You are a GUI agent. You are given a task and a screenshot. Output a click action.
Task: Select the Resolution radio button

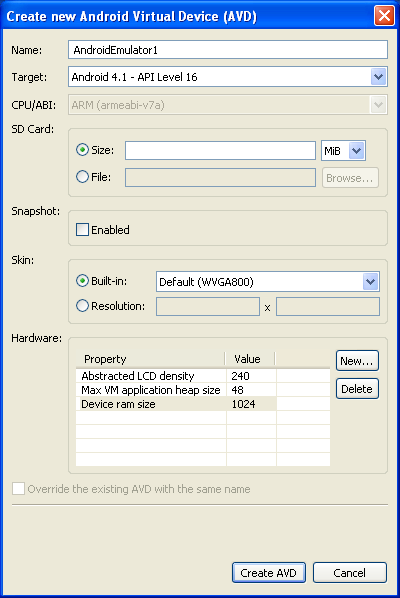point(82,305)
